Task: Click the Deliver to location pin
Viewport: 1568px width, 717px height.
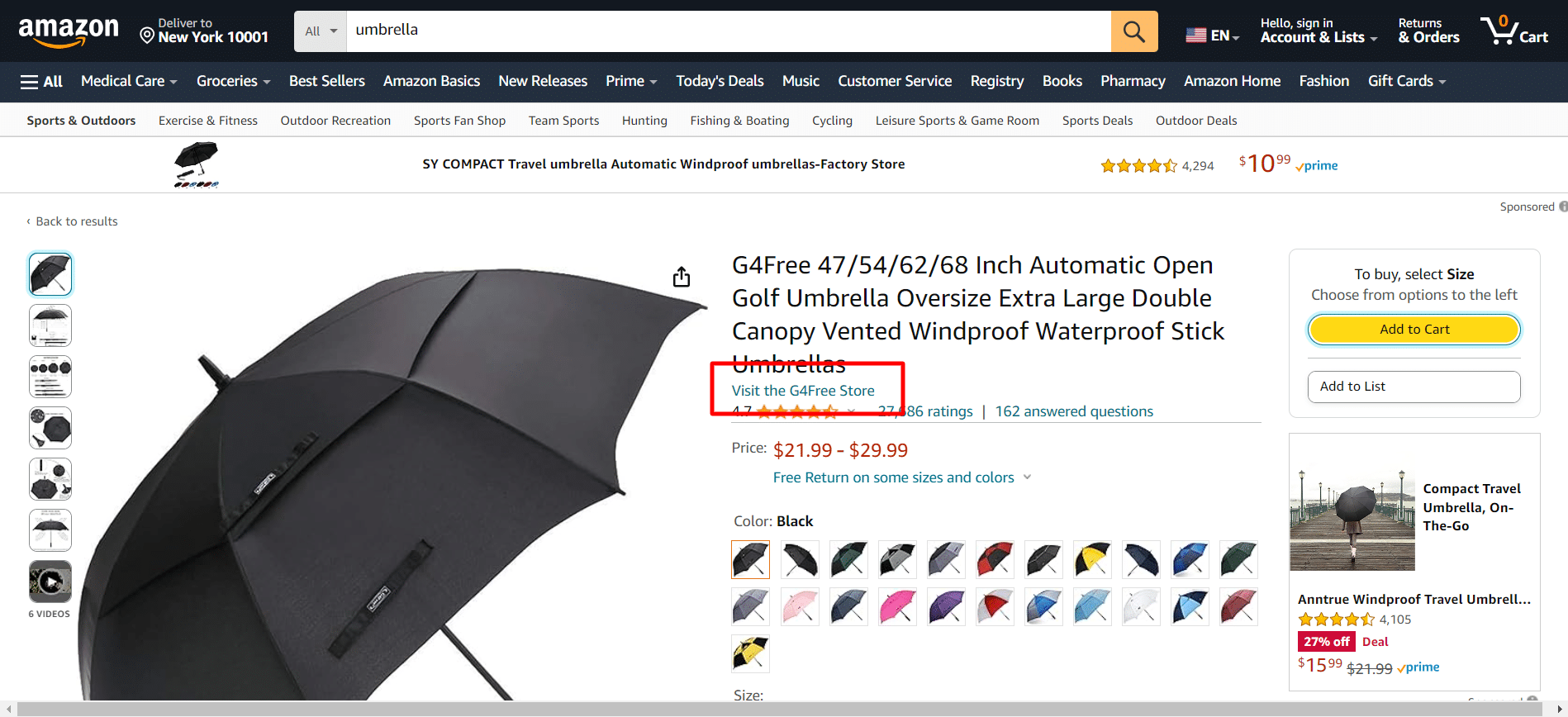Action: 148,35
